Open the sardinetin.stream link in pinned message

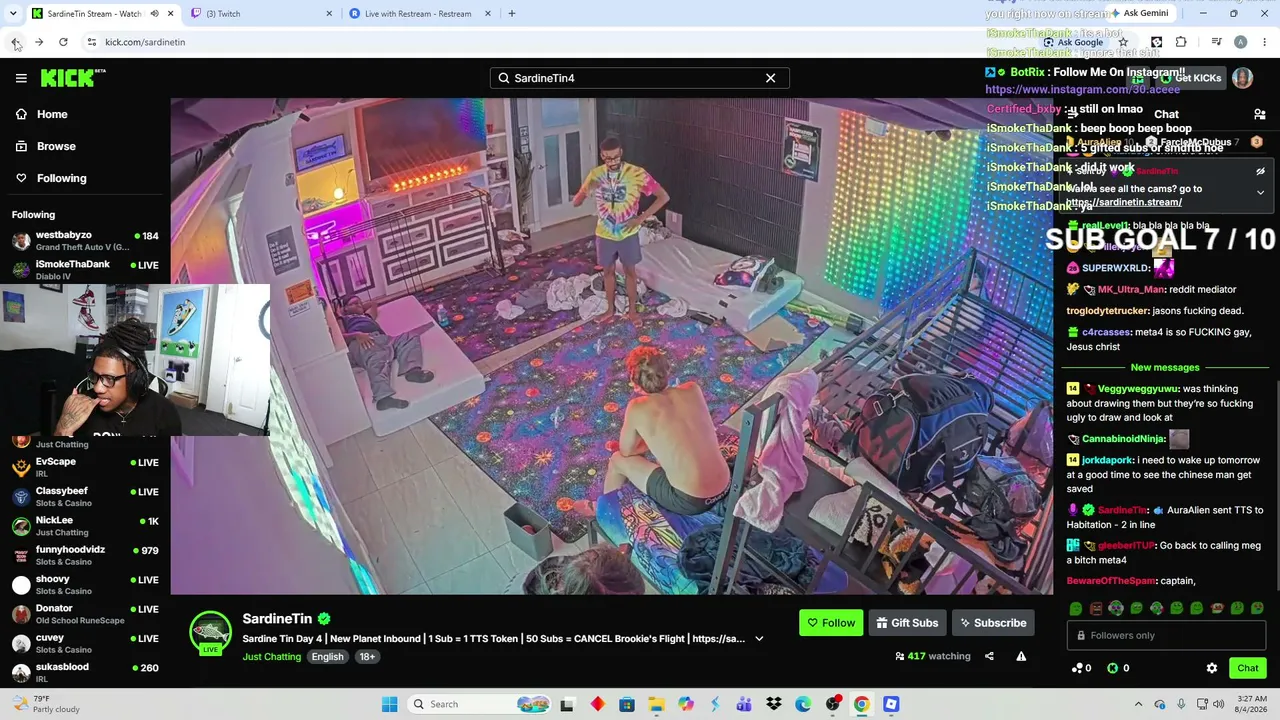[x=1123, y=202]
